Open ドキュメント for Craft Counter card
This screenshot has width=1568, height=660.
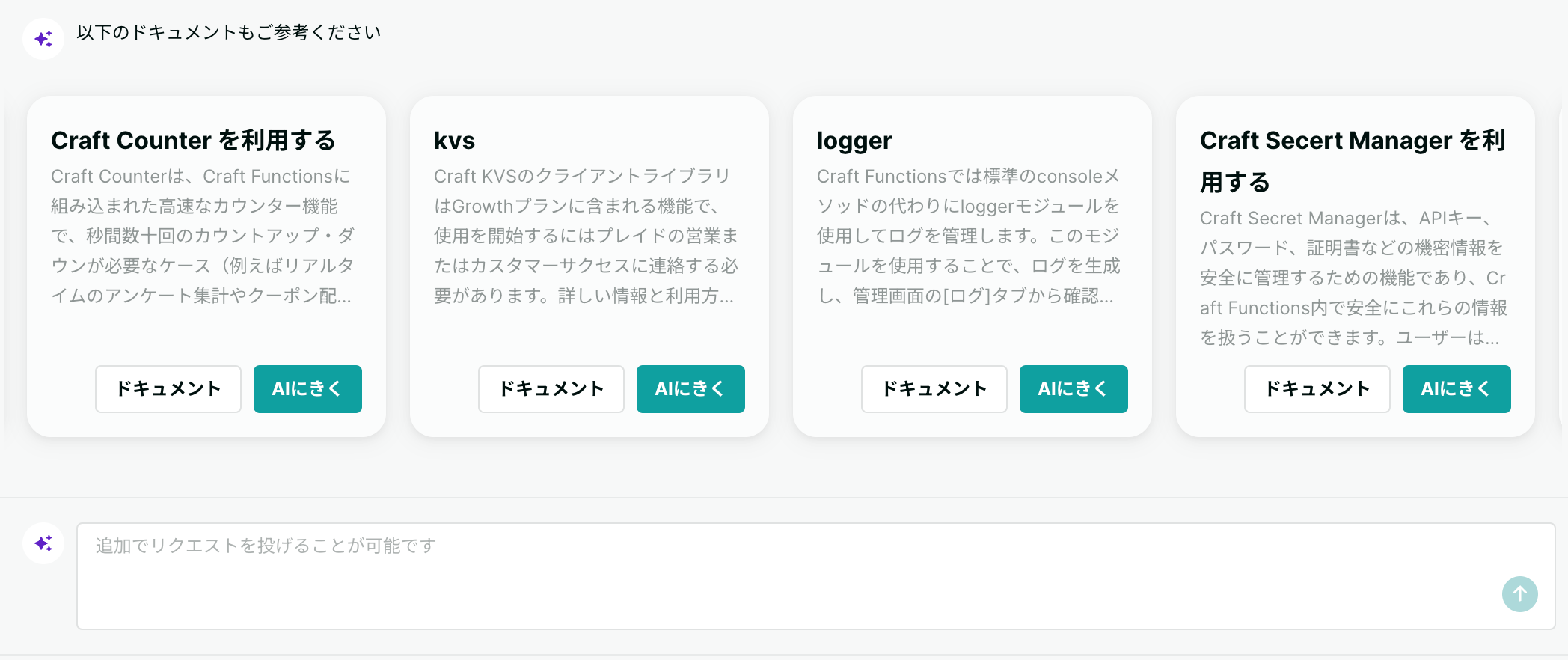168,389
